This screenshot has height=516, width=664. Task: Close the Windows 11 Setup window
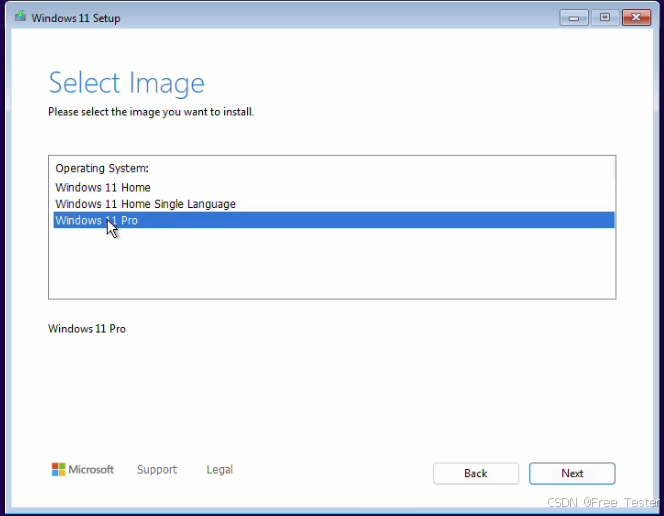[636, 18]
